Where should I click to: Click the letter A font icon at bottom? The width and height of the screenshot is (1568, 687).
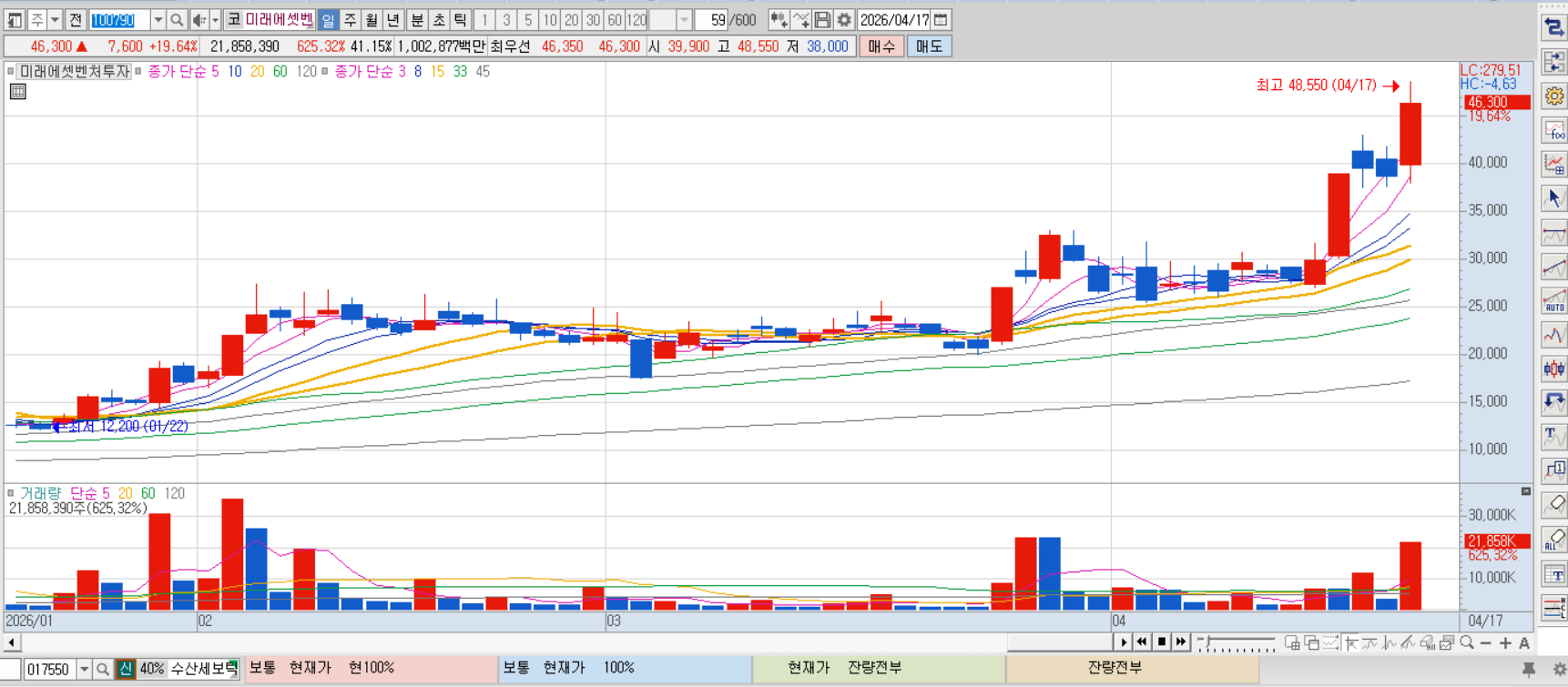pyautogui.click(x=1524, y=642)
